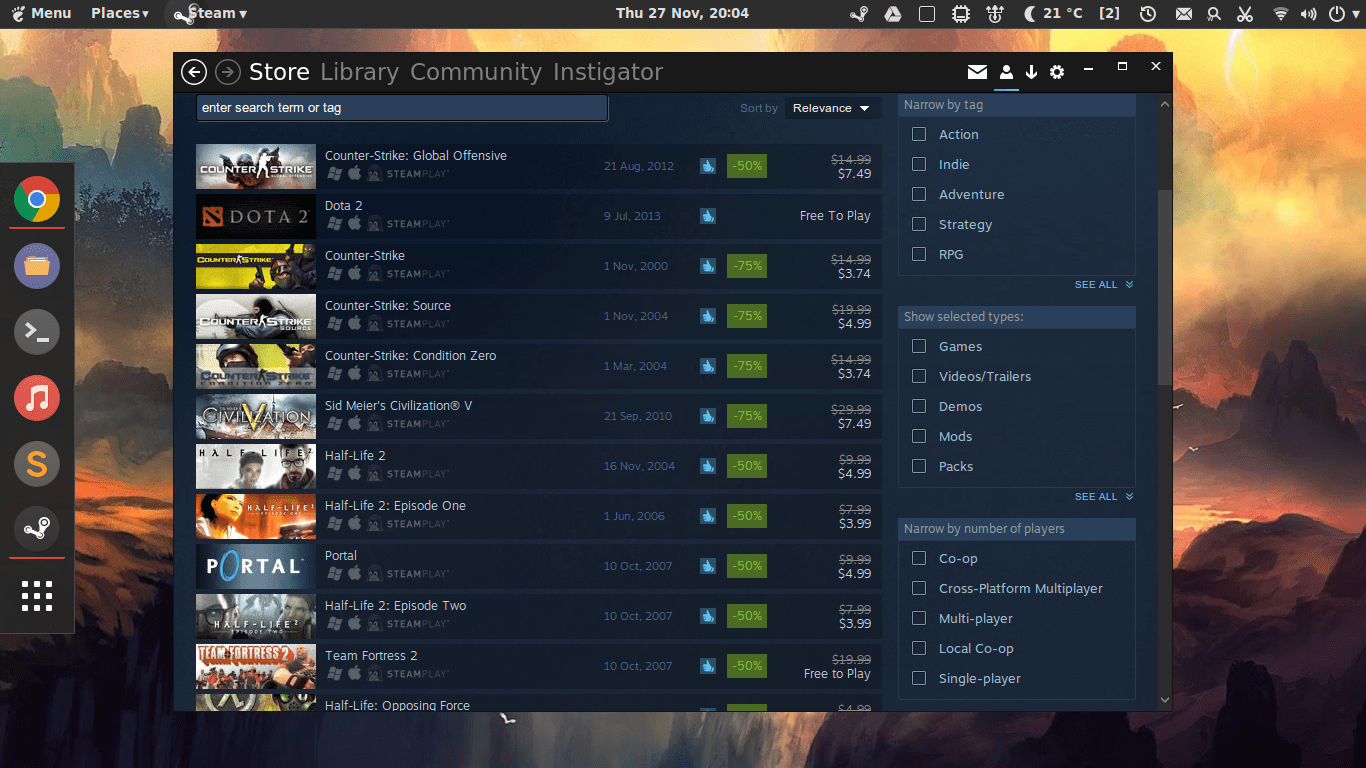Viewport: 1366px width, 768px height.
Task: Expand SEE ALL under Show selected types
Action: coord(1104,497)
